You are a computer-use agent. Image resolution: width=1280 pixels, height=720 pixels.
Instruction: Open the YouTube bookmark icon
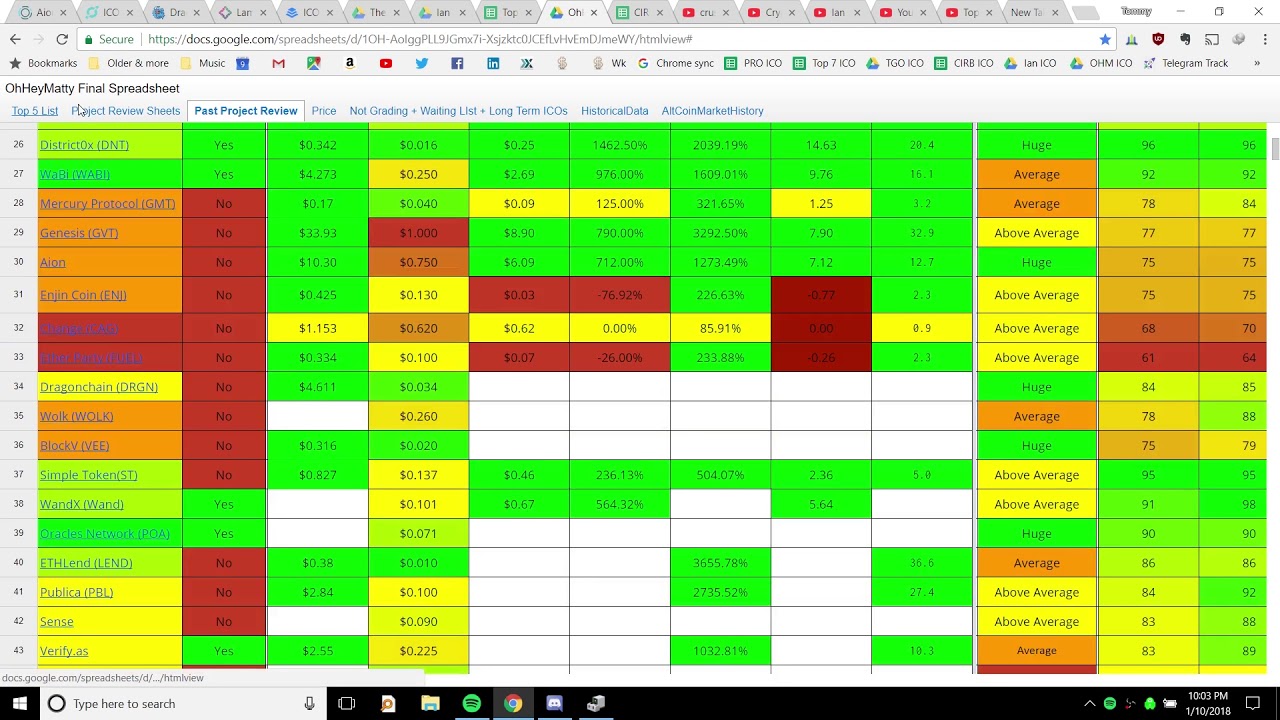click(385, 63)
